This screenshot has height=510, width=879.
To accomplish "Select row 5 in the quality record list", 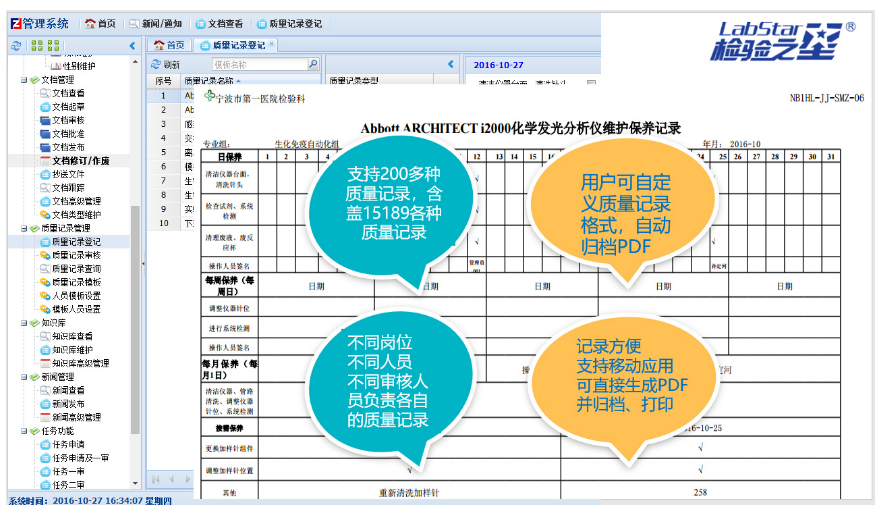I will pyautogui.click(x=171, y=152).
